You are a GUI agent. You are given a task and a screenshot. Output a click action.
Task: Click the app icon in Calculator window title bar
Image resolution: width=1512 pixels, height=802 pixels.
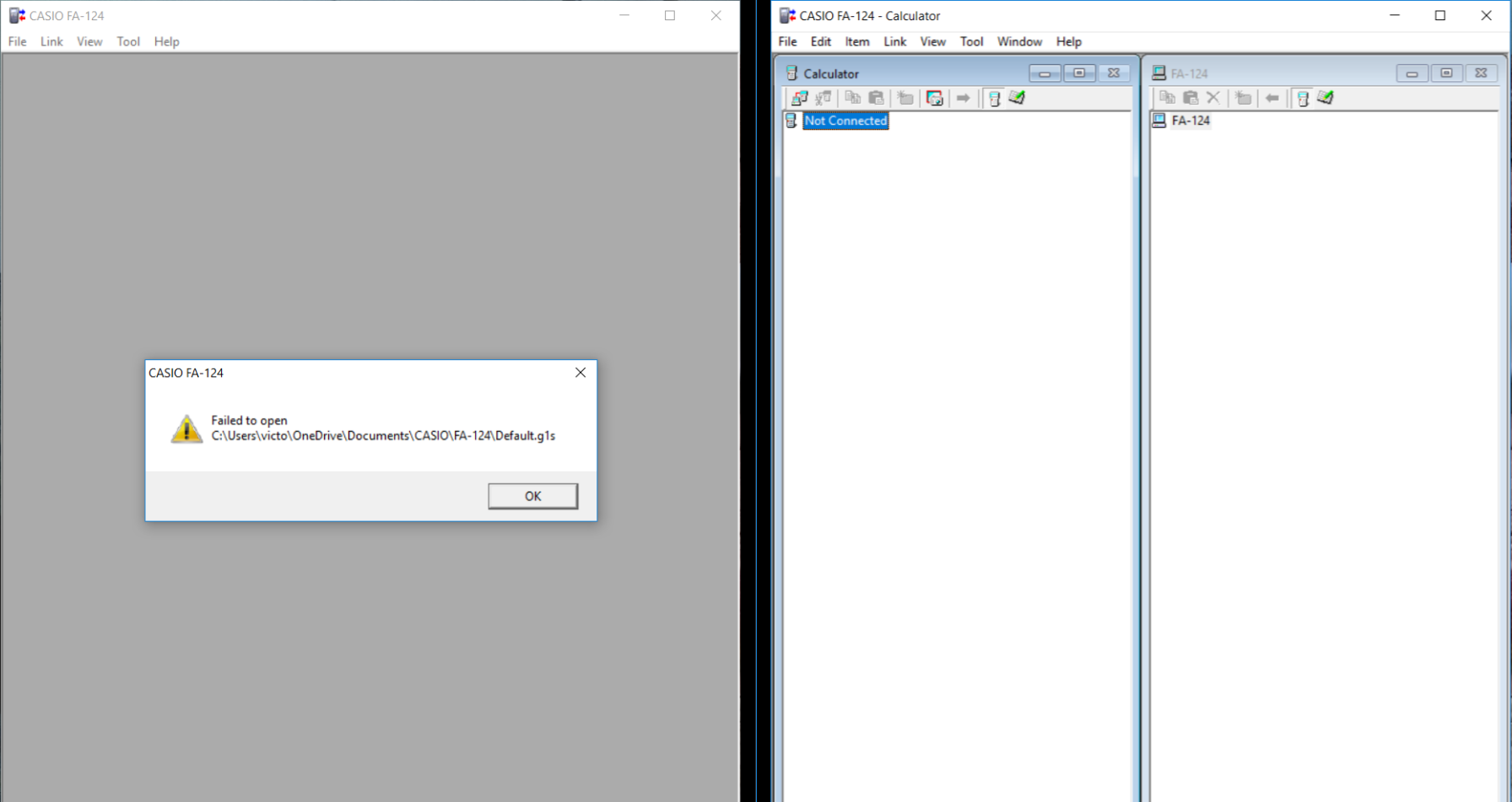(787, 15)
